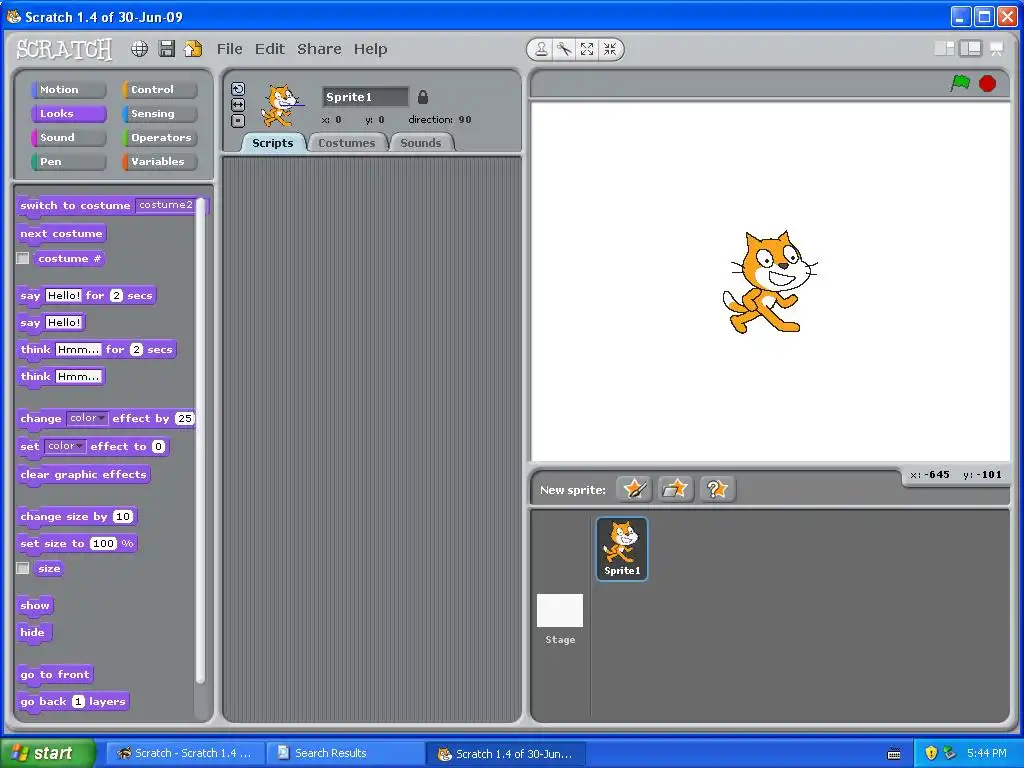Select the Pen block category

coord(69,162)
